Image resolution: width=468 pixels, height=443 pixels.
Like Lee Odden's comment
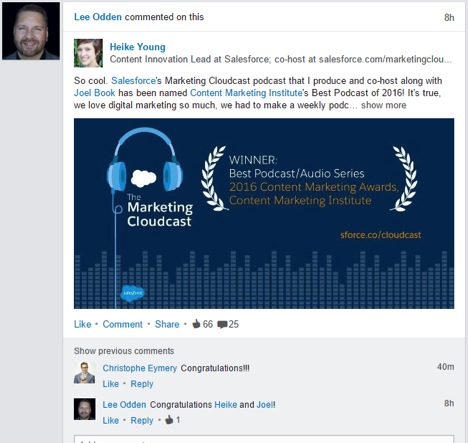click(x=111, y=420)
